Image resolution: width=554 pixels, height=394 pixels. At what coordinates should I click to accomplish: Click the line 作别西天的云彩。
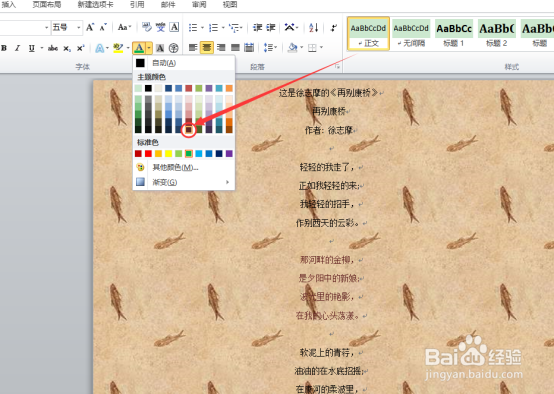[328, 223]
